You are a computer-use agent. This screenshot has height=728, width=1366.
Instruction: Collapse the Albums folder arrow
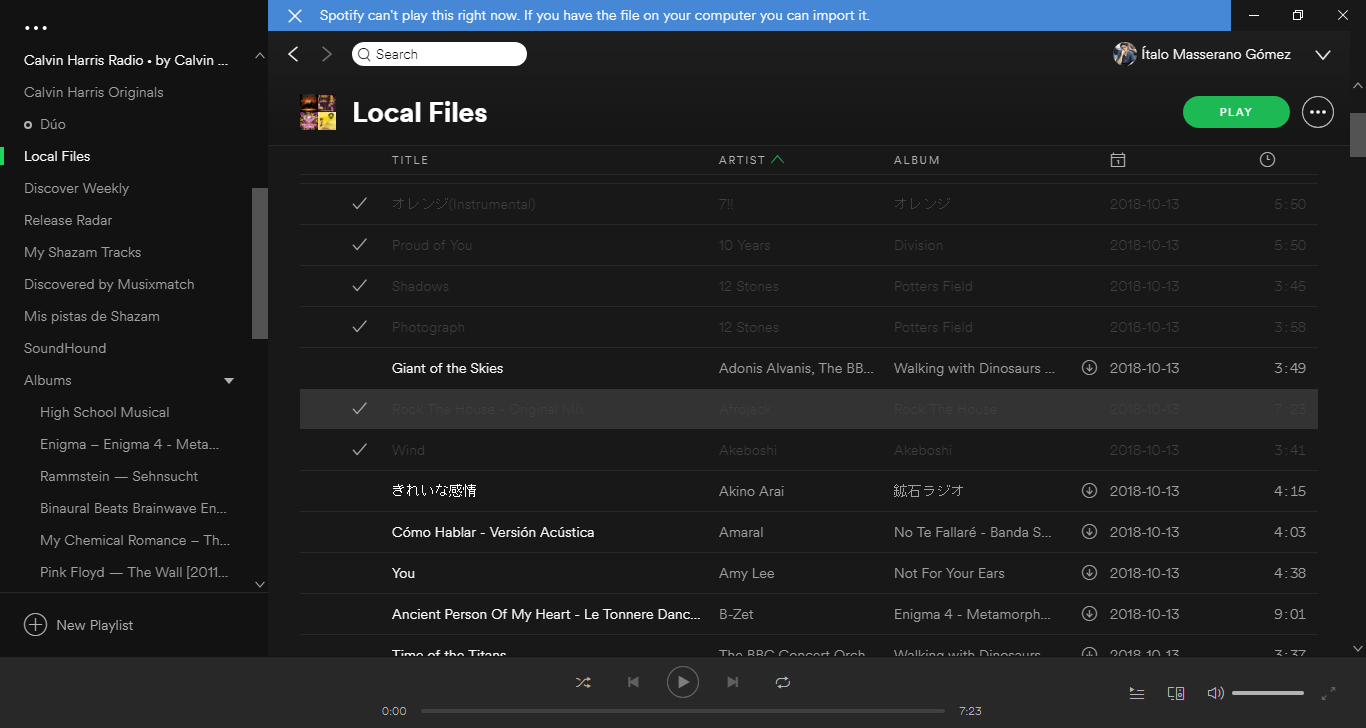coord(229,381)
